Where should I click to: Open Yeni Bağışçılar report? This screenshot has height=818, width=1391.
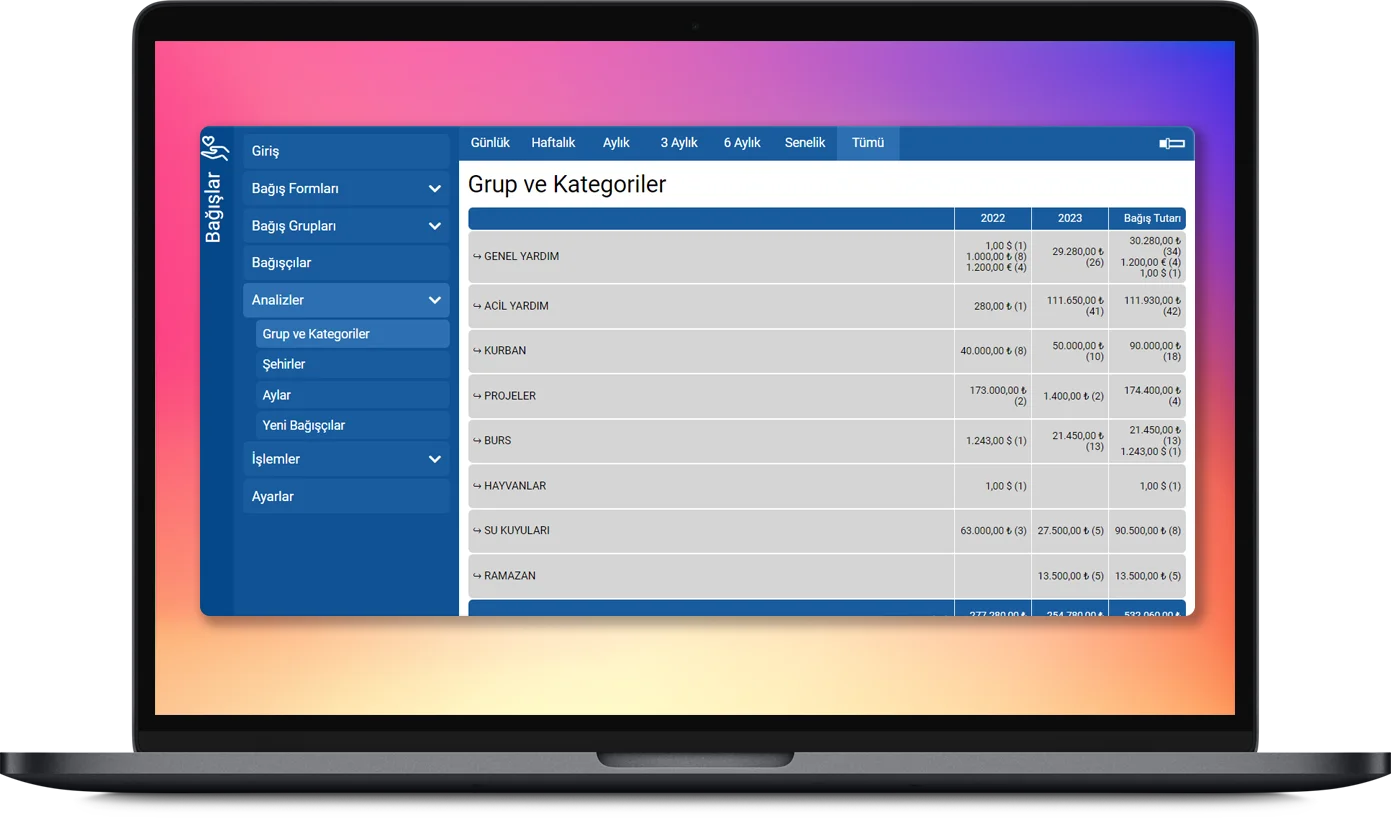304,426
